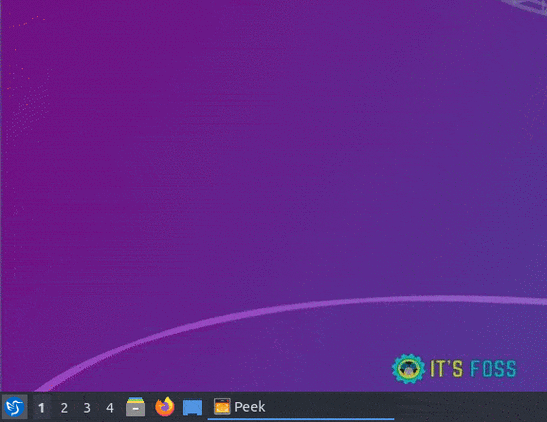This screenshot has height=422, width=547.
Task: Open the Lubuntu application menu
Action: coord(15,407)
